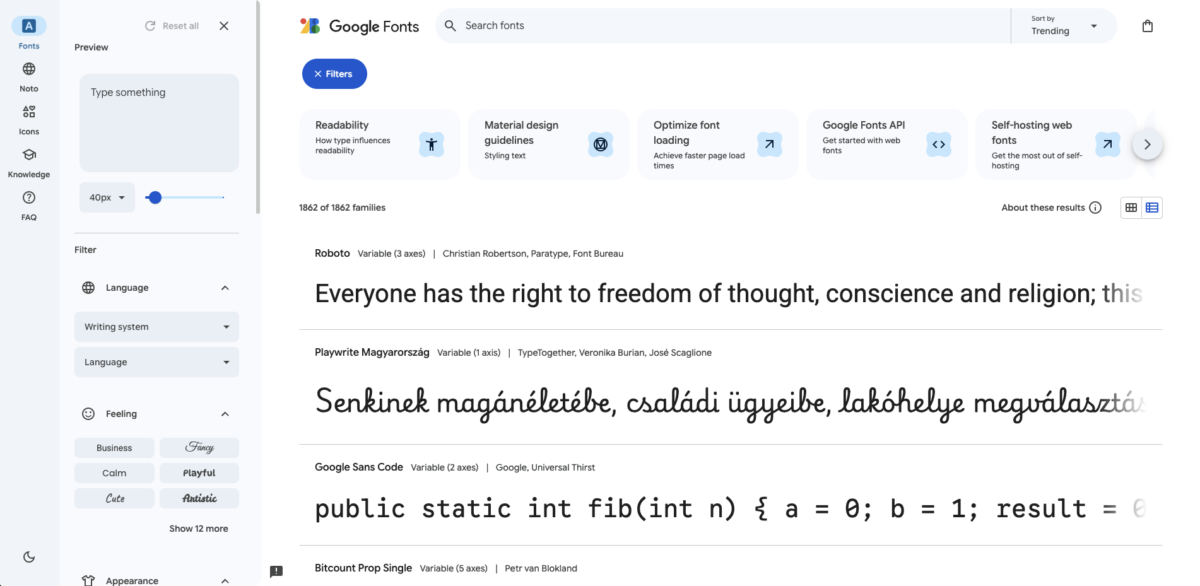This screenshot has height=586, width=1200.
Task: Open the Sort by Trending dropdown
Action: tap(1063, 25)
